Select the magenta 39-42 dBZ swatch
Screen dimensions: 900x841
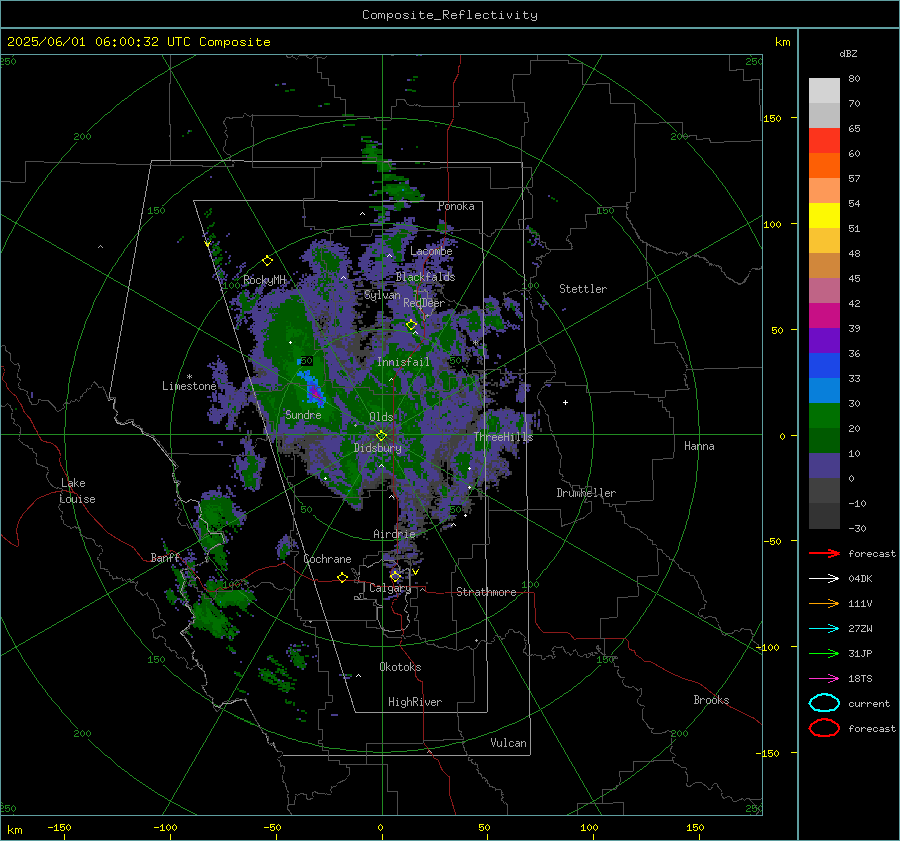[824, 316]
